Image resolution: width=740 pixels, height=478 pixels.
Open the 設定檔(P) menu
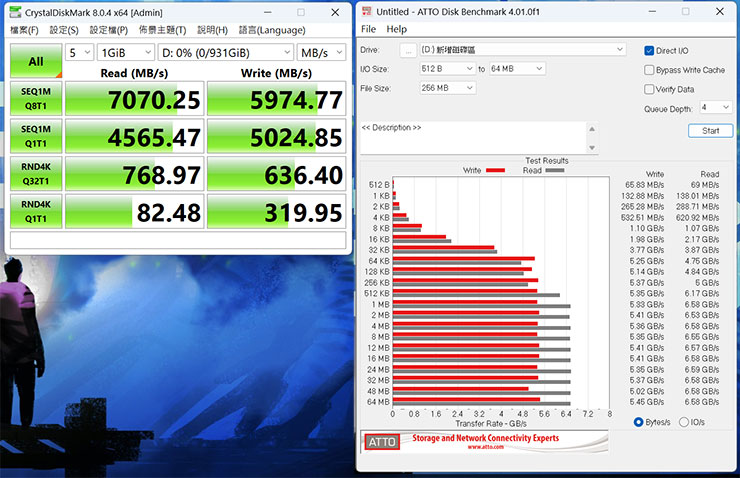pos(109,30)
